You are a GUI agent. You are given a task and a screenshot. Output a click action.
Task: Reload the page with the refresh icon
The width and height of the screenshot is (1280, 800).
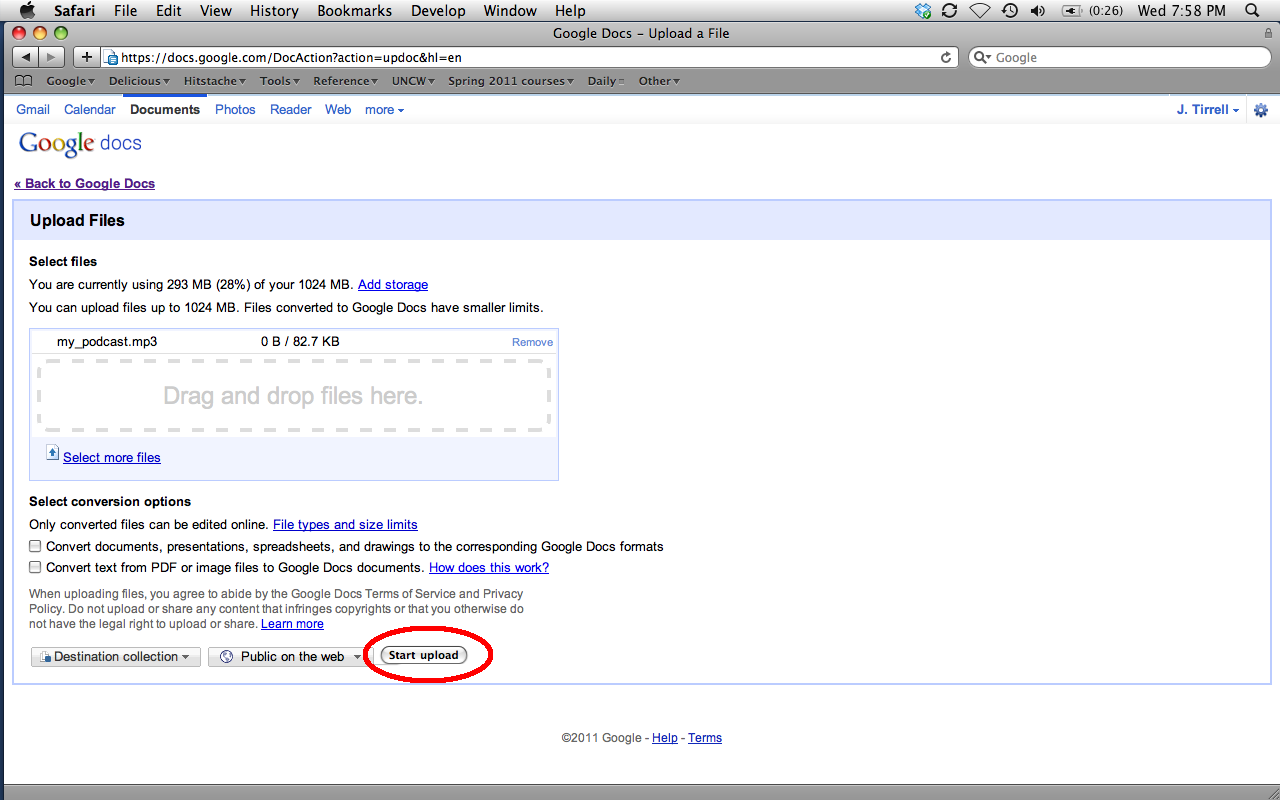click(946, 57)
